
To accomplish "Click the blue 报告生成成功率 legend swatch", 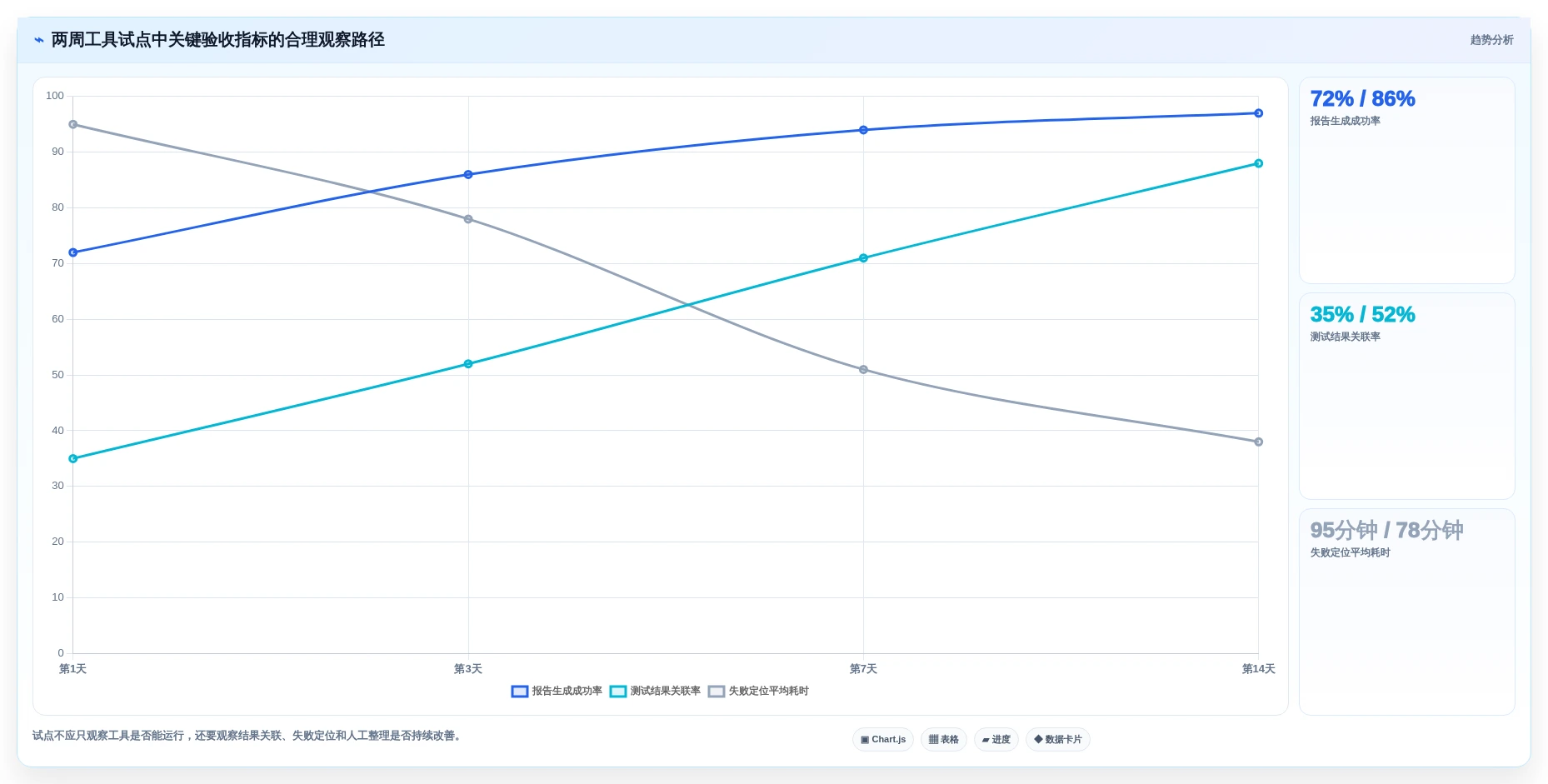I will coord(520,692).
